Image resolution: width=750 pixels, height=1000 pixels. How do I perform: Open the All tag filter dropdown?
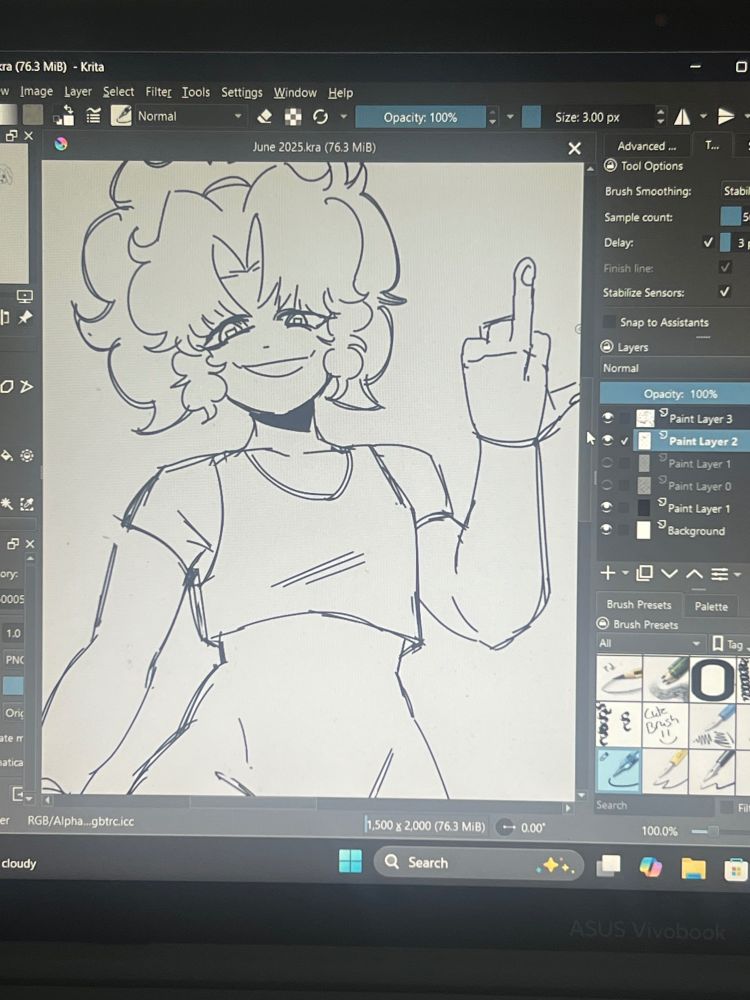click(x=651, y=643)
